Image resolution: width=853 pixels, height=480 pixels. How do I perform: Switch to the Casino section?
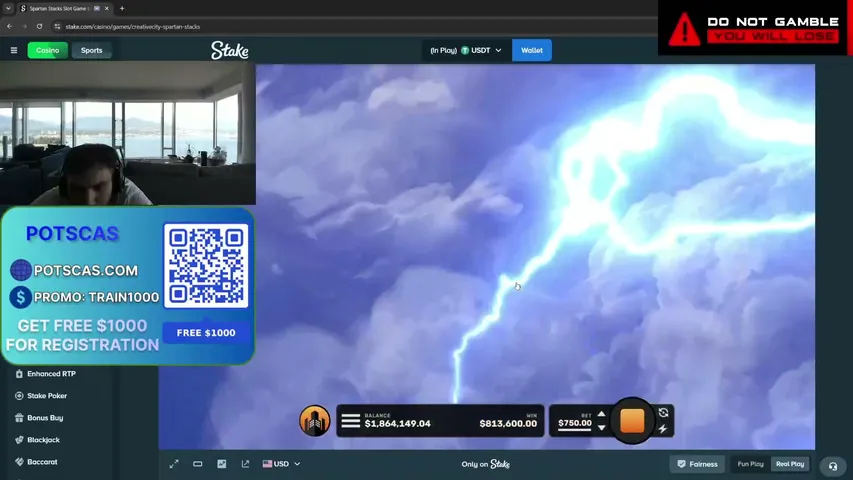[48, 51]
